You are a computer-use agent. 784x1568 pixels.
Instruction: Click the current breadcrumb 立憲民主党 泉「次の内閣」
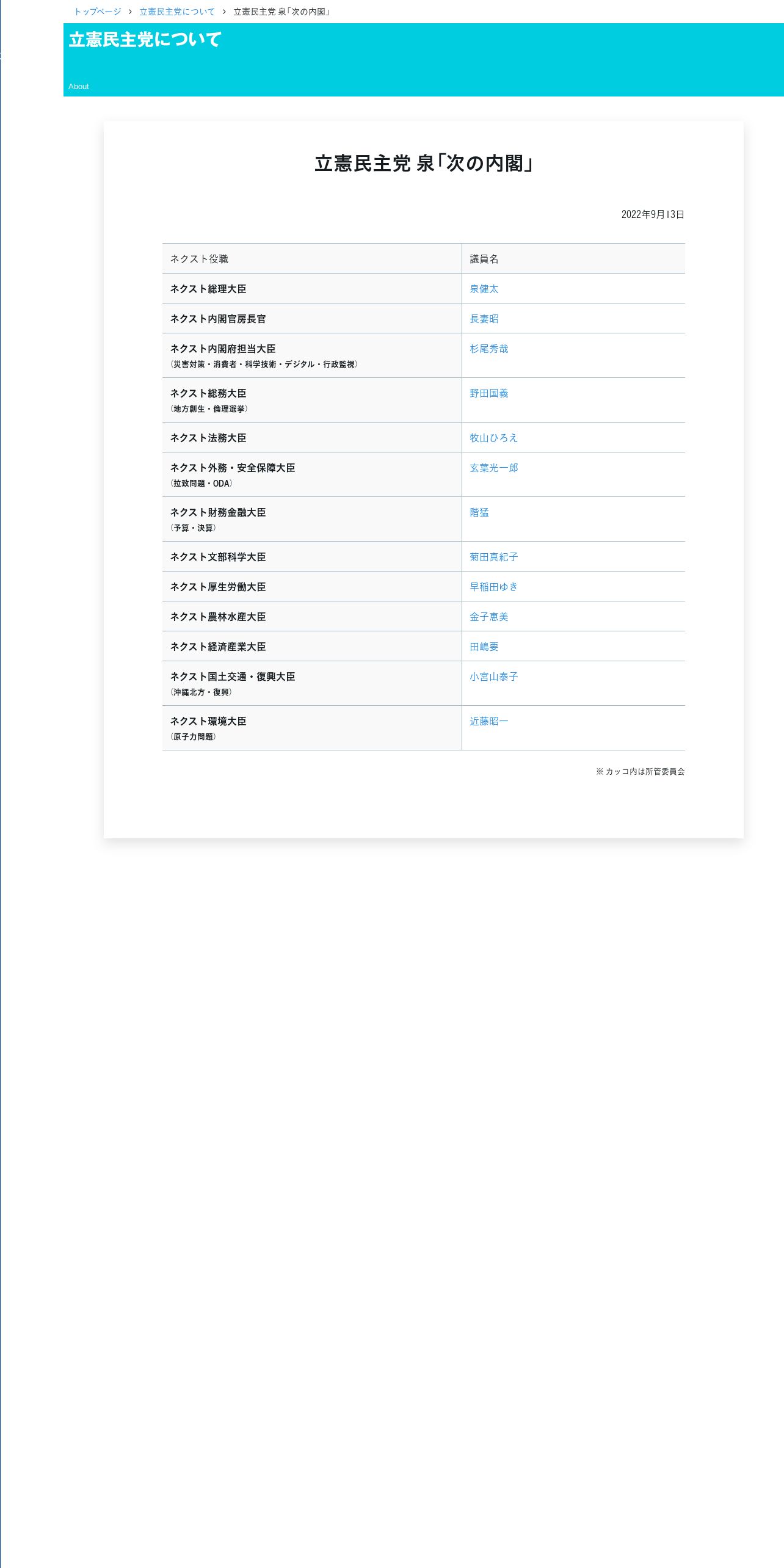click(x=282, y=12)
